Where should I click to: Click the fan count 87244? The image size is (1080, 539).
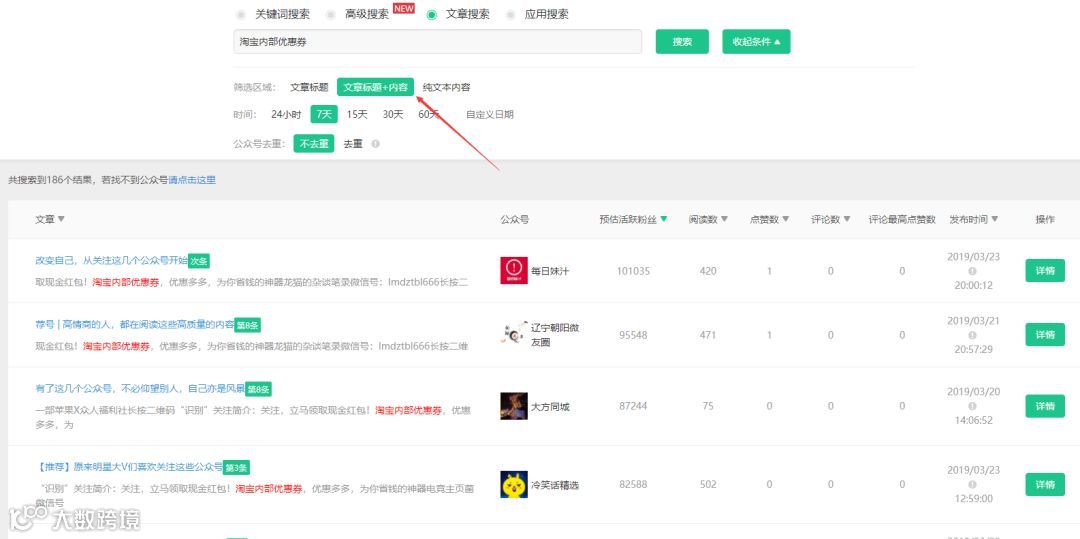(x=633, y=406)
